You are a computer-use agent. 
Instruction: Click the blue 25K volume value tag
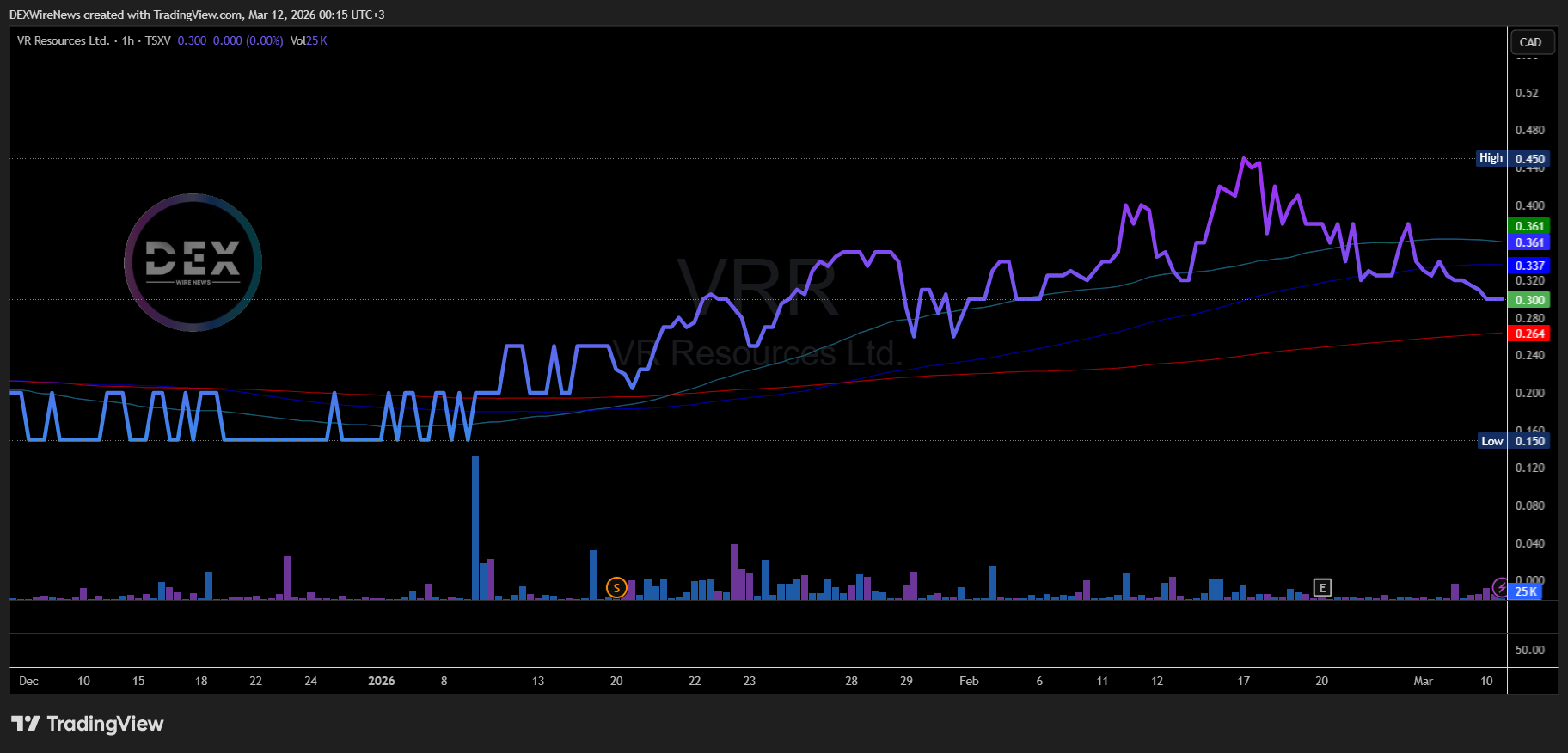pos(1526,591)
